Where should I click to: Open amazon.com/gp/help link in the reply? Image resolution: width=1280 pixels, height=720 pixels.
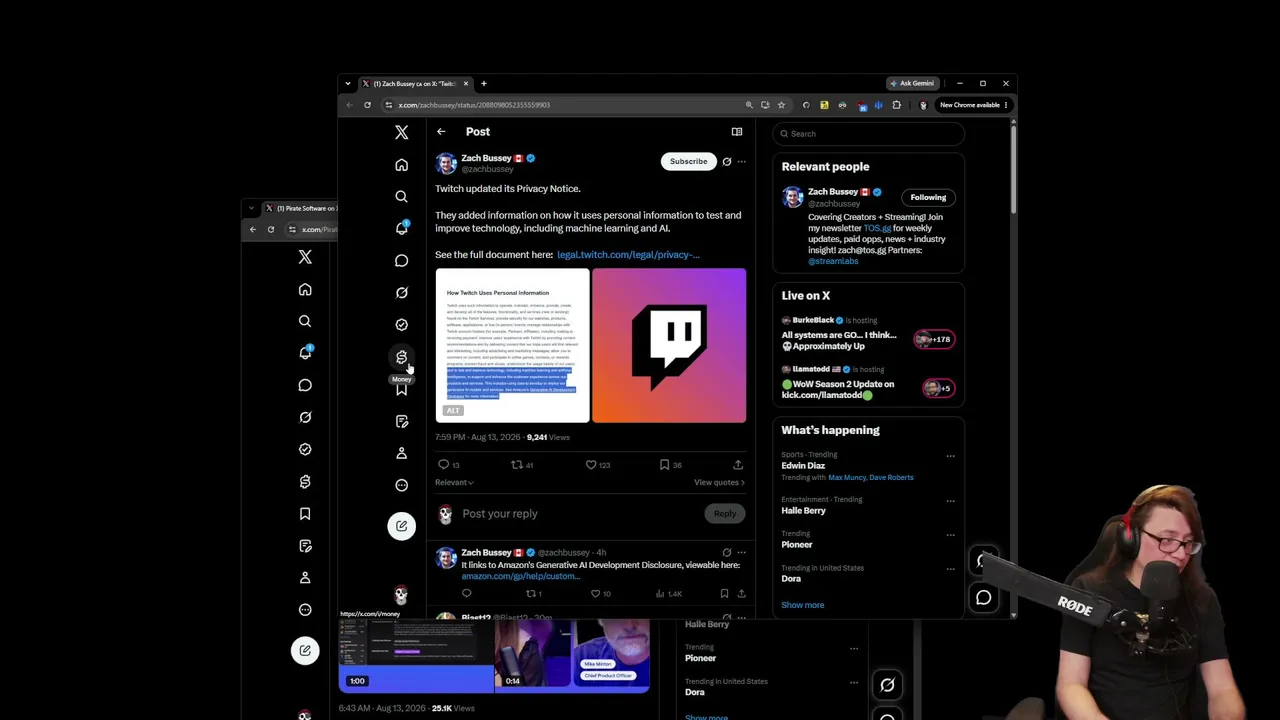tap(521, 577)
